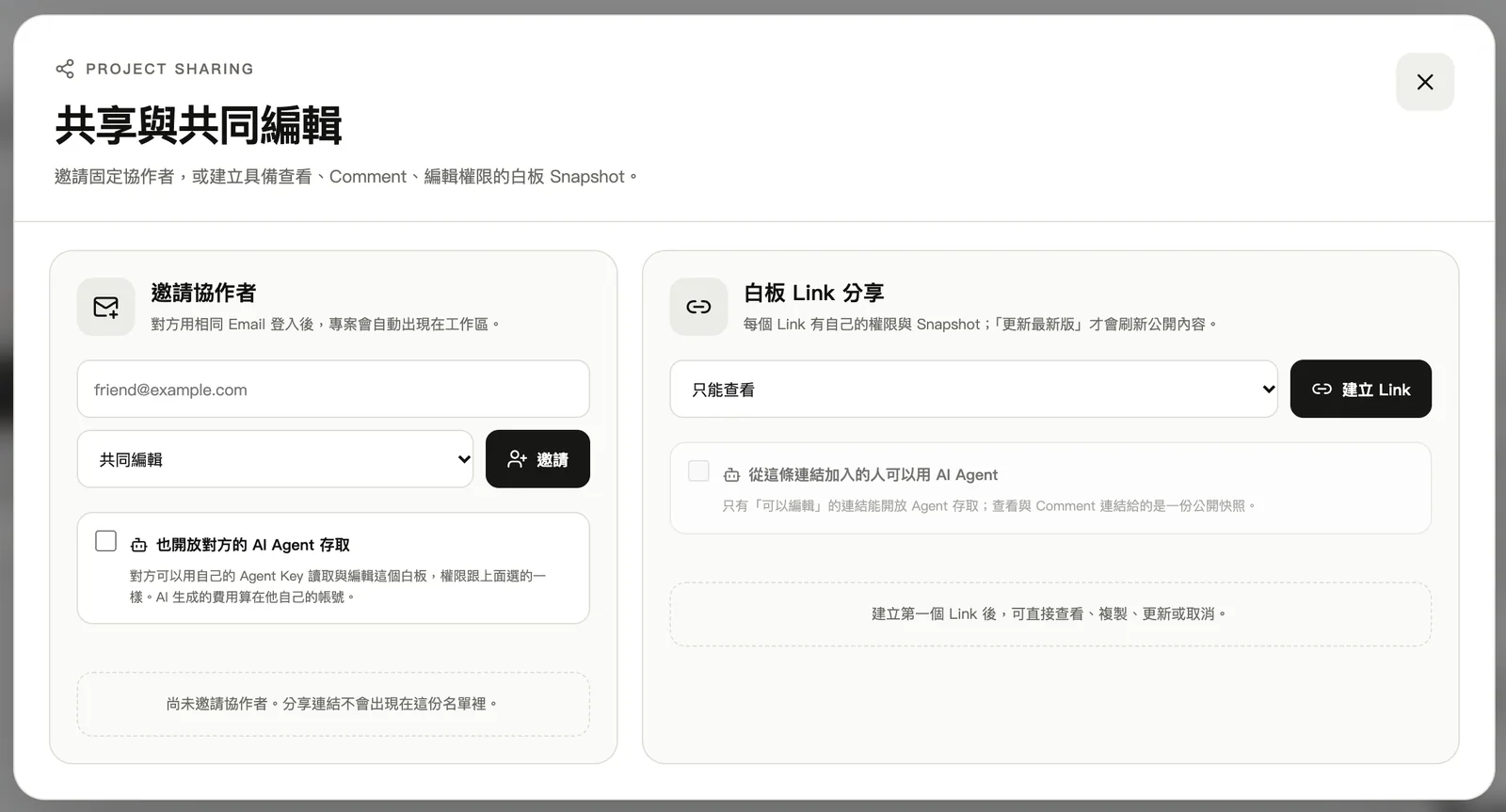Screen dimensions: 1506x812
Task: Click the note starting 只有「可以編輯」的連結能開放
Action: point(990,506)
